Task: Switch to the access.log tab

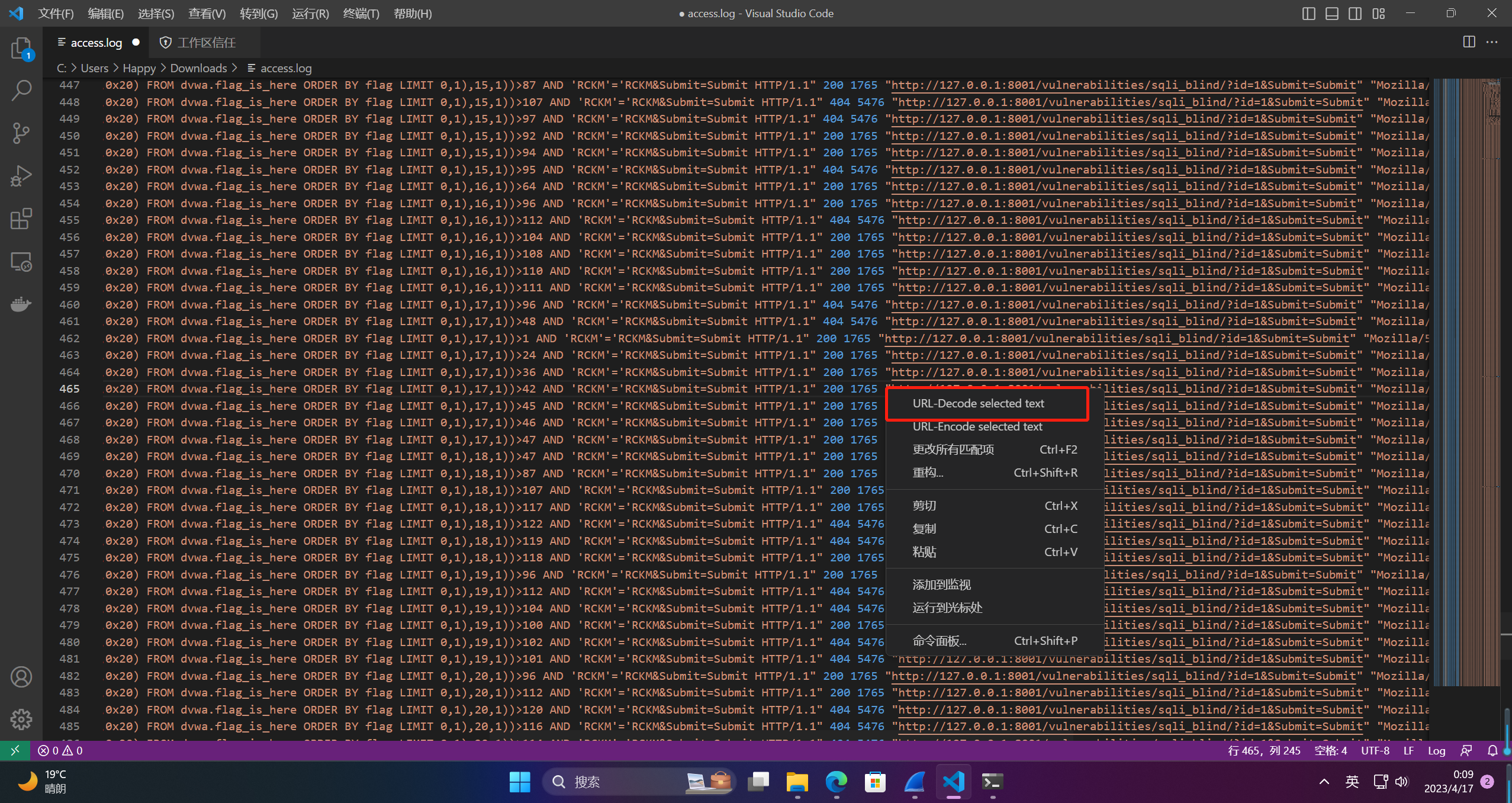Action: click(96, 43)
